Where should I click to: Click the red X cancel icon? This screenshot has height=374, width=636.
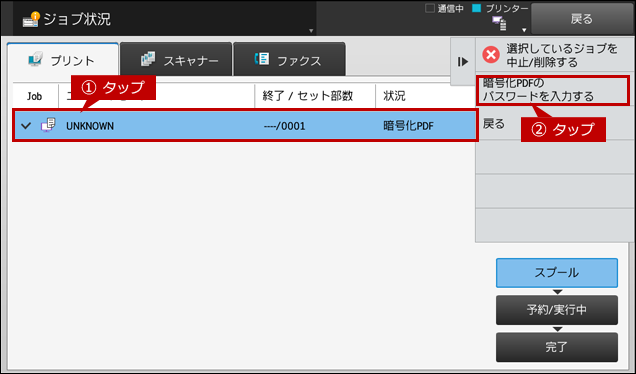point(491,54)
